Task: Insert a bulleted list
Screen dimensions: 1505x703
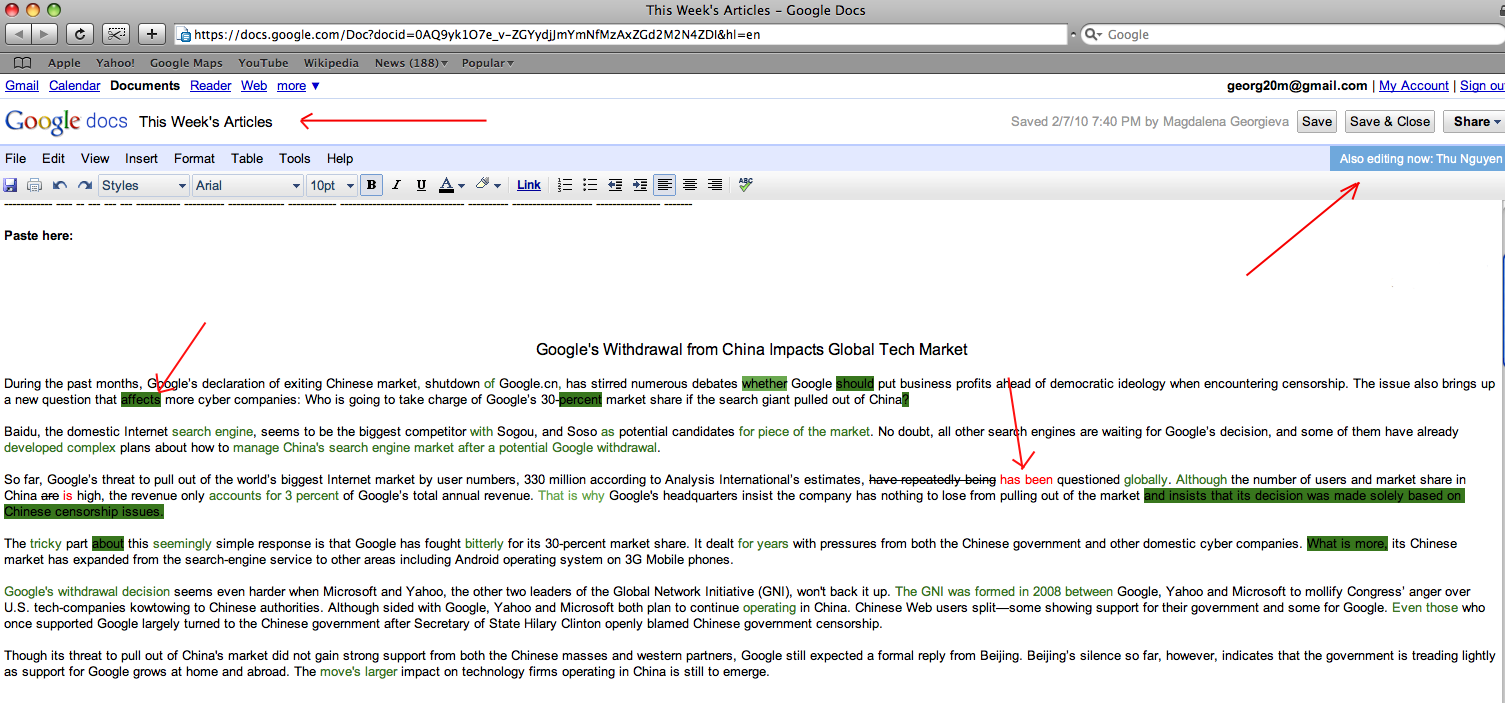Action: tap(590, 185)
